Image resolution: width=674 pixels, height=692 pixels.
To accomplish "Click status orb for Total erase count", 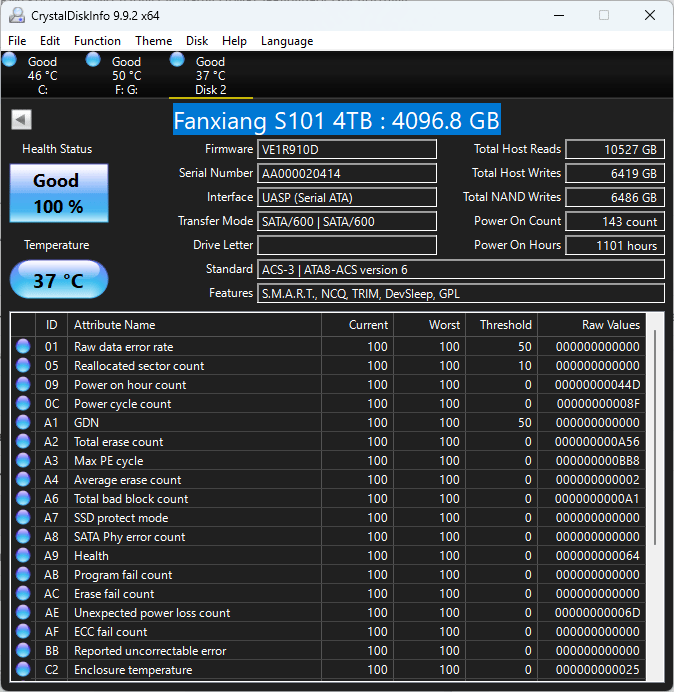I will click(x=23, y=441).
